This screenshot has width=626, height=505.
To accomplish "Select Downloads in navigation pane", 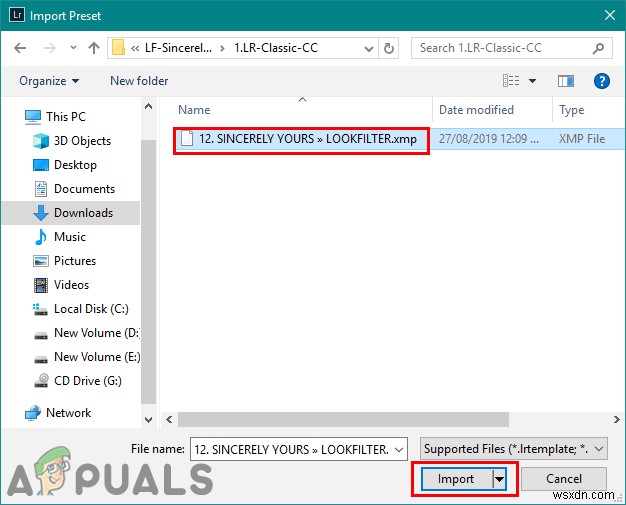I will click(x=71, y=213).
